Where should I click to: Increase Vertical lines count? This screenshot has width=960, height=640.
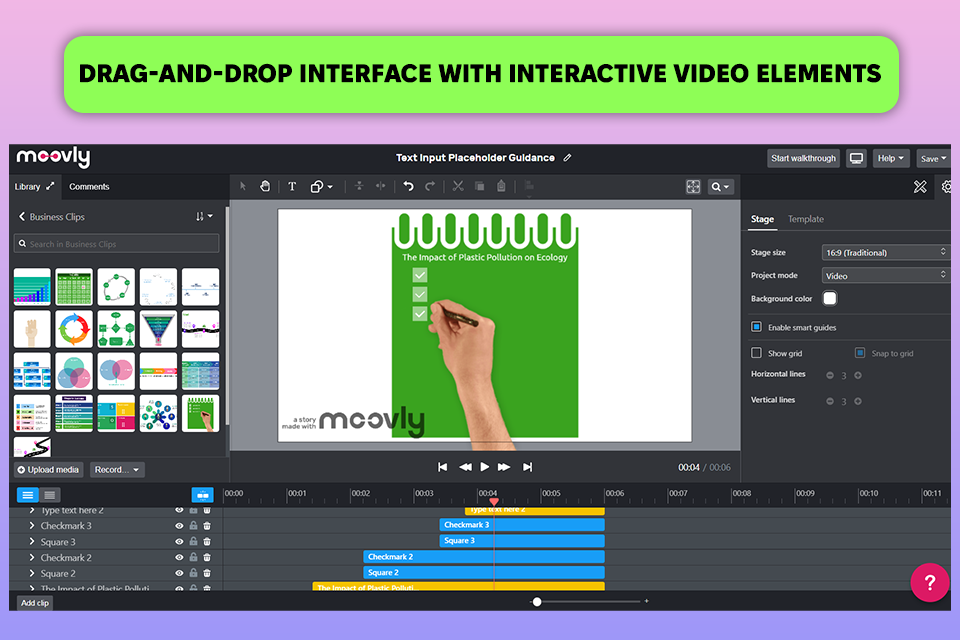pos(858,401)
